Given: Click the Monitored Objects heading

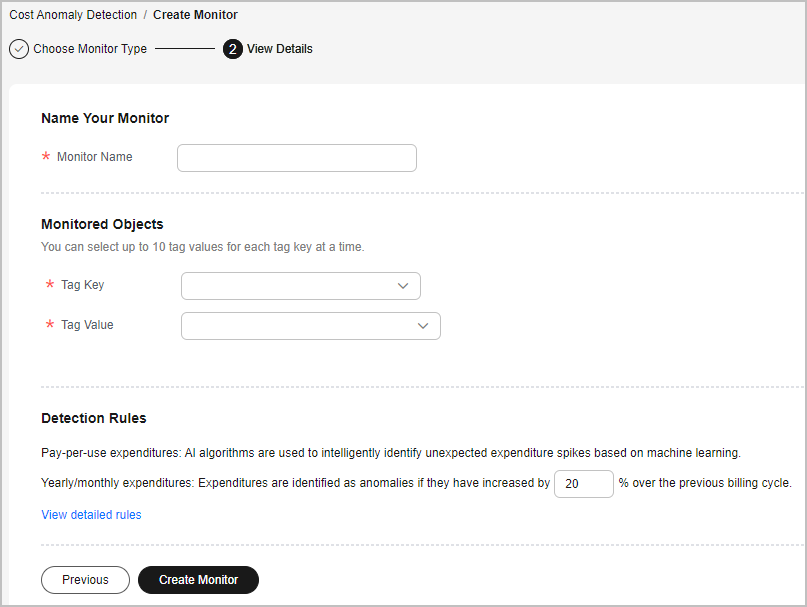Looking at the screenshot, I should point(102,224).
